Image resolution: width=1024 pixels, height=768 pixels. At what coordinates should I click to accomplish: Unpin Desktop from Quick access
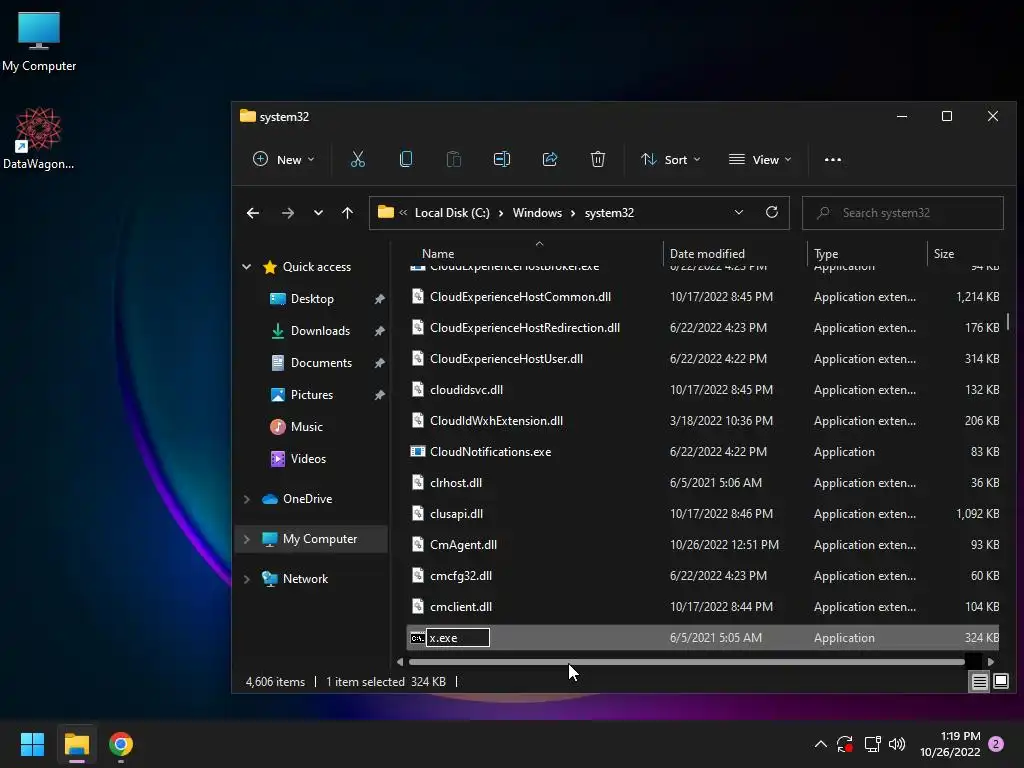(x=379, y=299)
